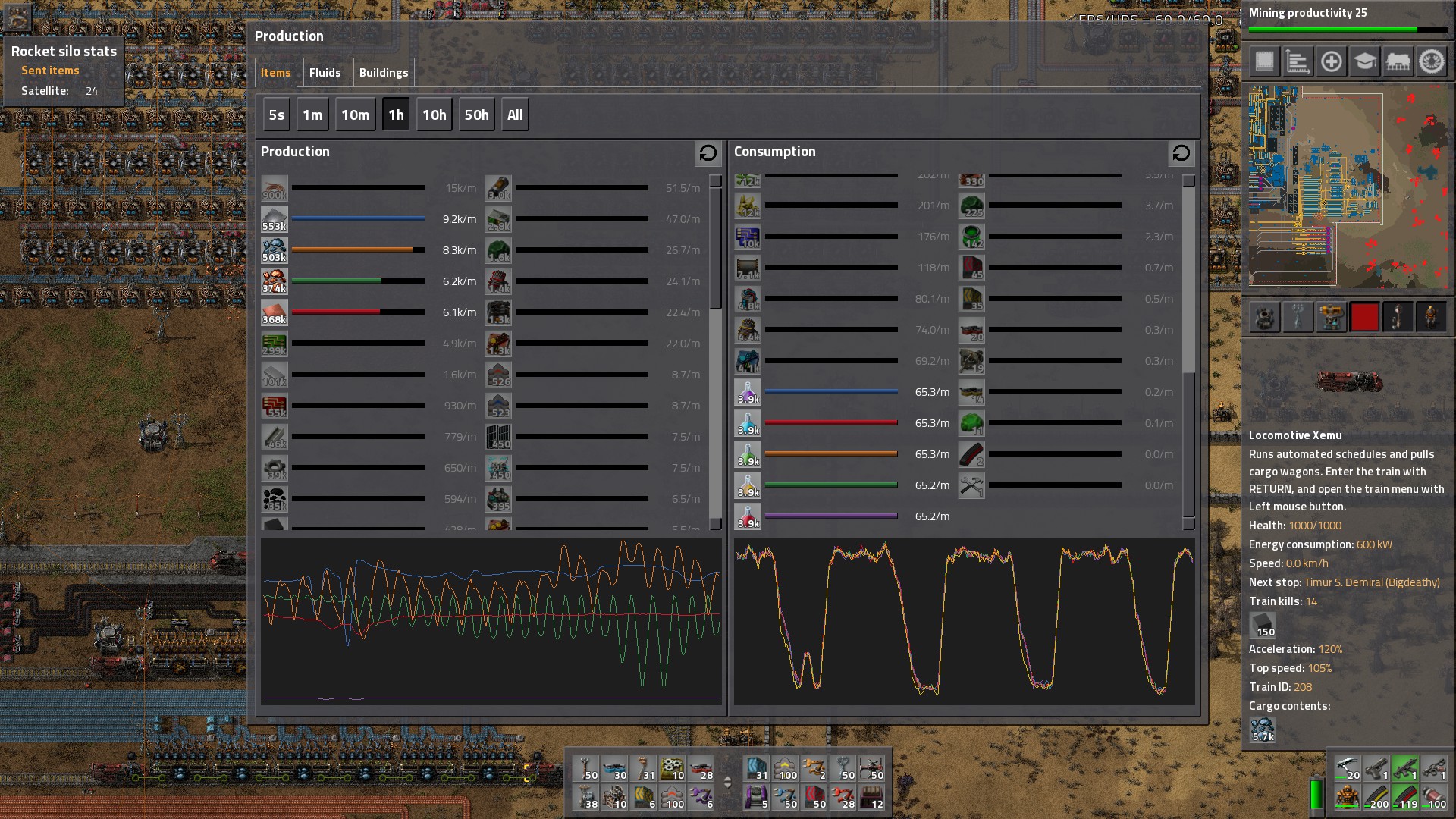This screenshot has height=819, width=1456.
Task: Click the clock icon top-right button
Action: tap(1432, 61)
